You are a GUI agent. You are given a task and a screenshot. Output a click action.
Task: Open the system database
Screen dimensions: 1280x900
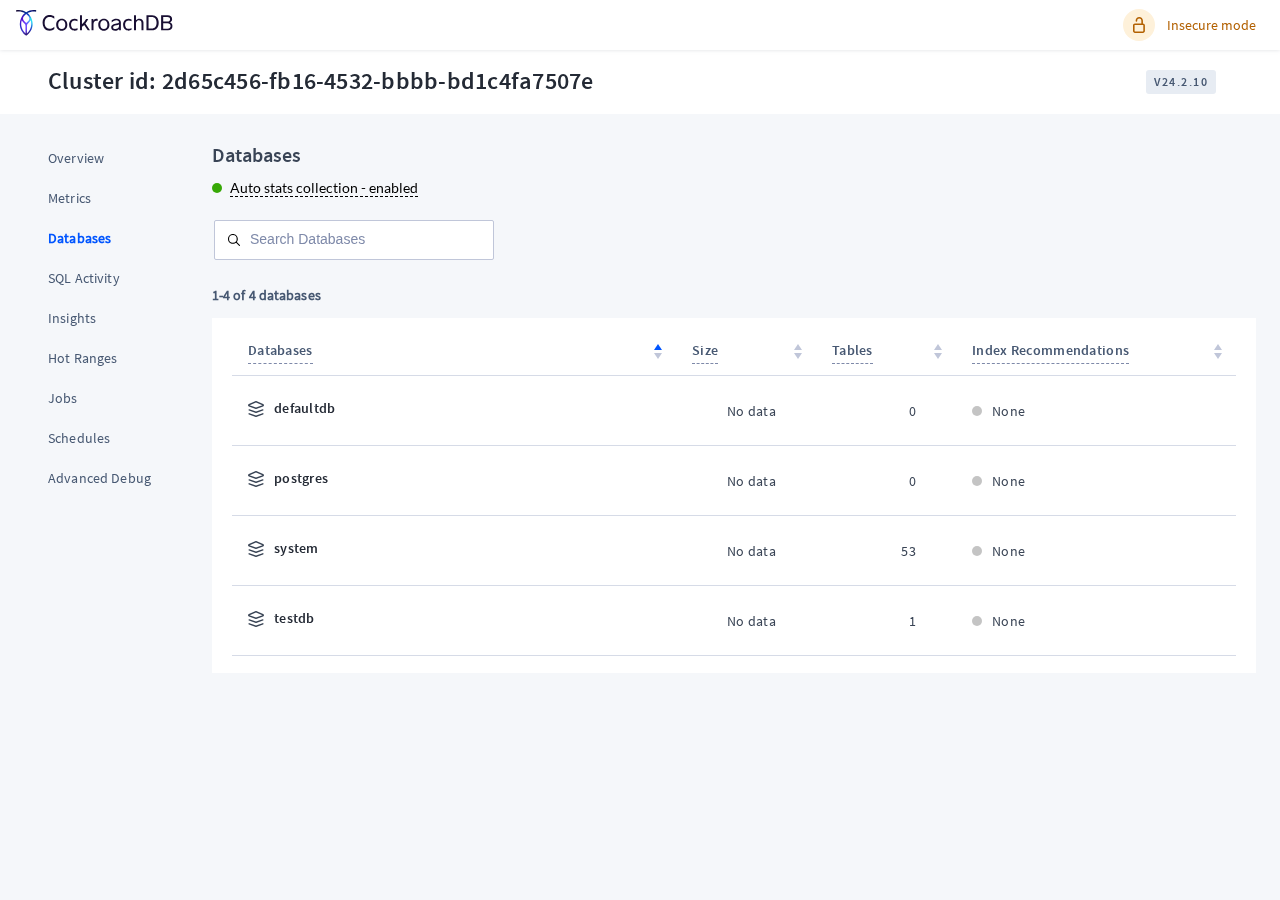tap(296, 548)
